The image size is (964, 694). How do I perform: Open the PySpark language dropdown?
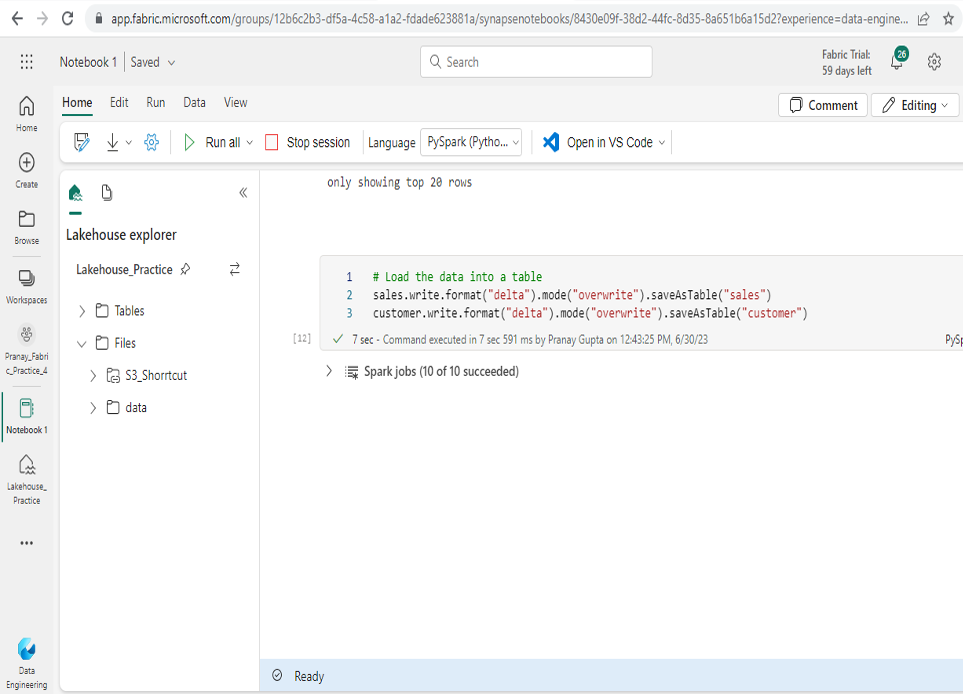point(471,142)
